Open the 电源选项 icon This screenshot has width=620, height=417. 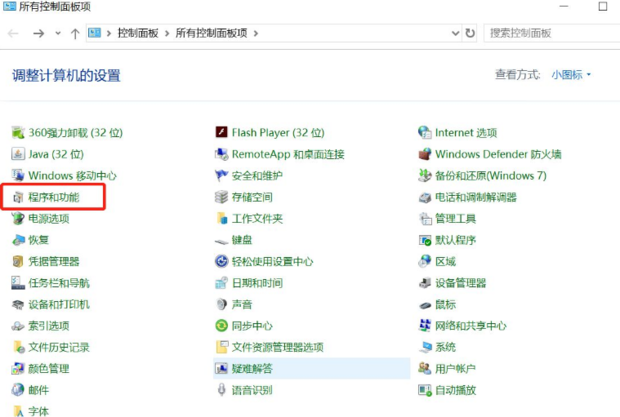click(18, 218)
